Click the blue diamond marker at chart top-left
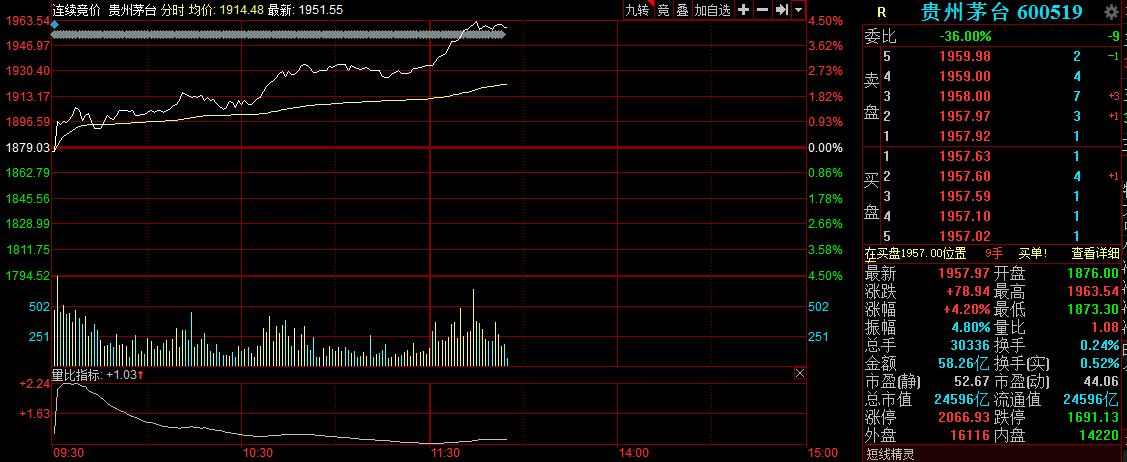 pos(55,24)
